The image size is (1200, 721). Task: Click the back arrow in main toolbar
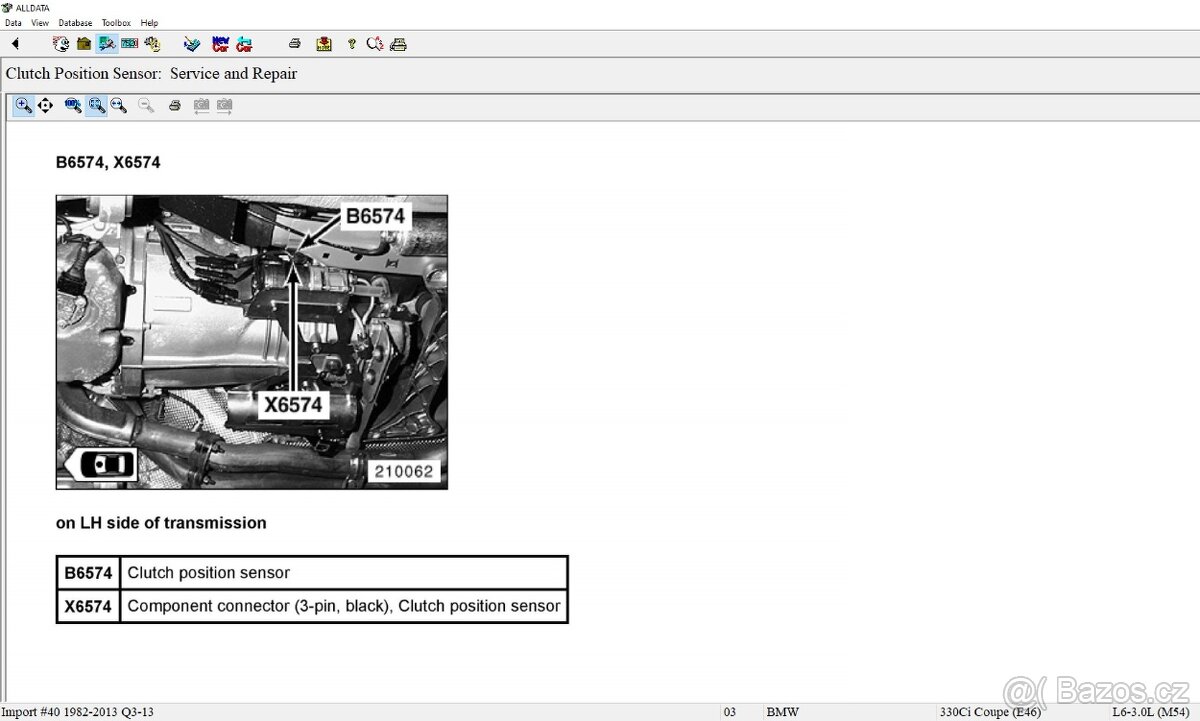[x=15, y=44]
